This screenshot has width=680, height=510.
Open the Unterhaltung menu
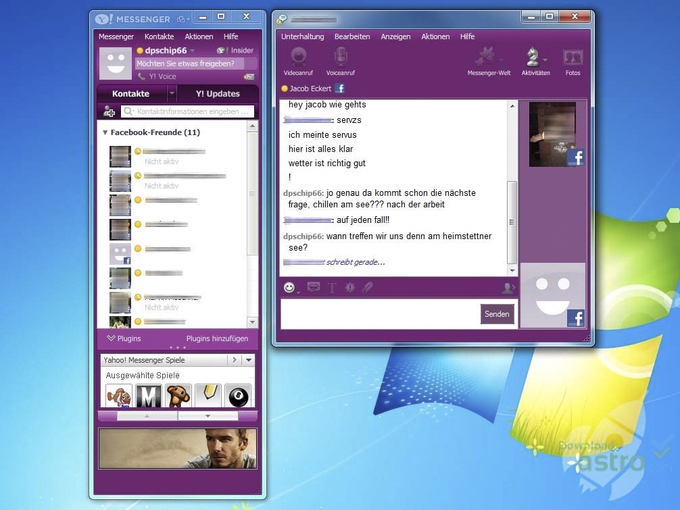(x=302, y=36)
